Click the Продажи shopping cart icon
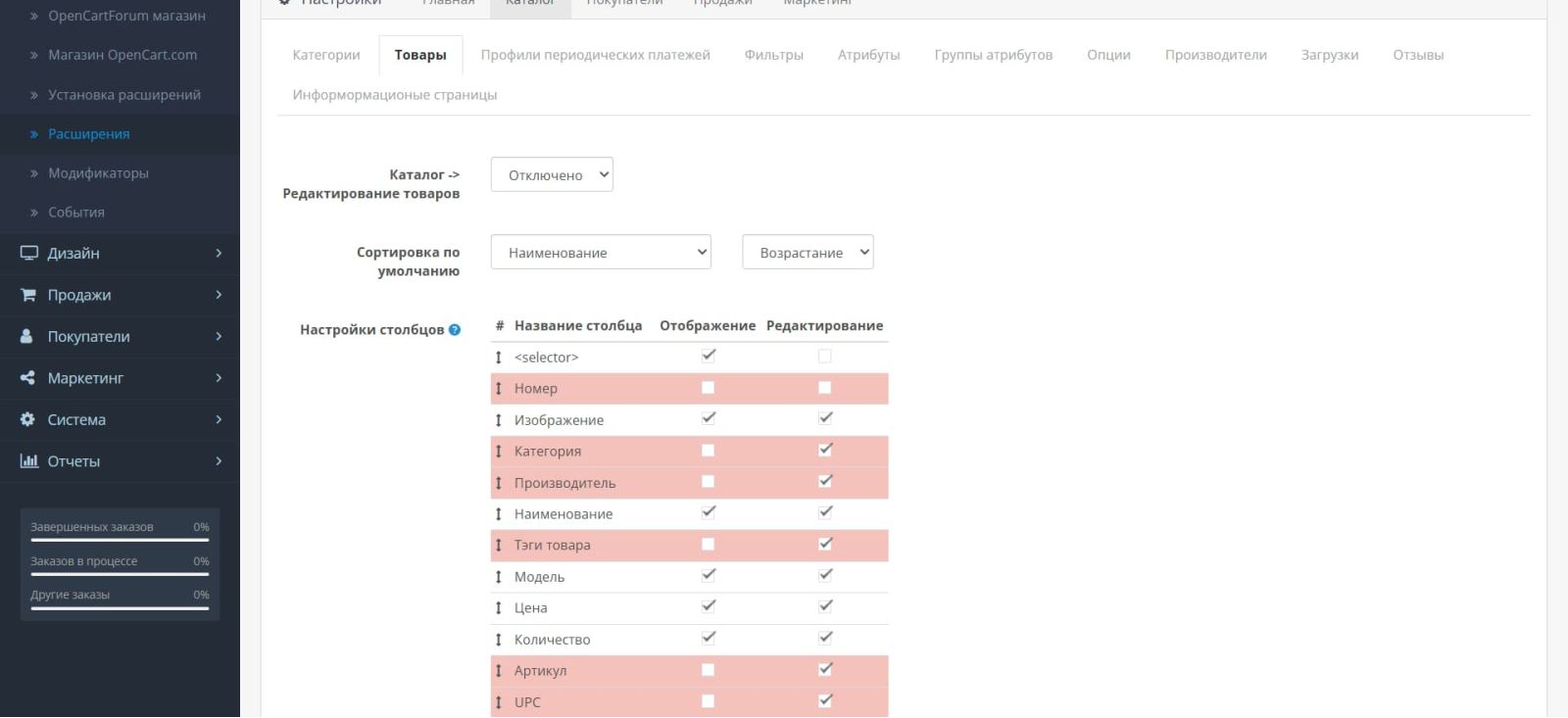 [28, 295]
